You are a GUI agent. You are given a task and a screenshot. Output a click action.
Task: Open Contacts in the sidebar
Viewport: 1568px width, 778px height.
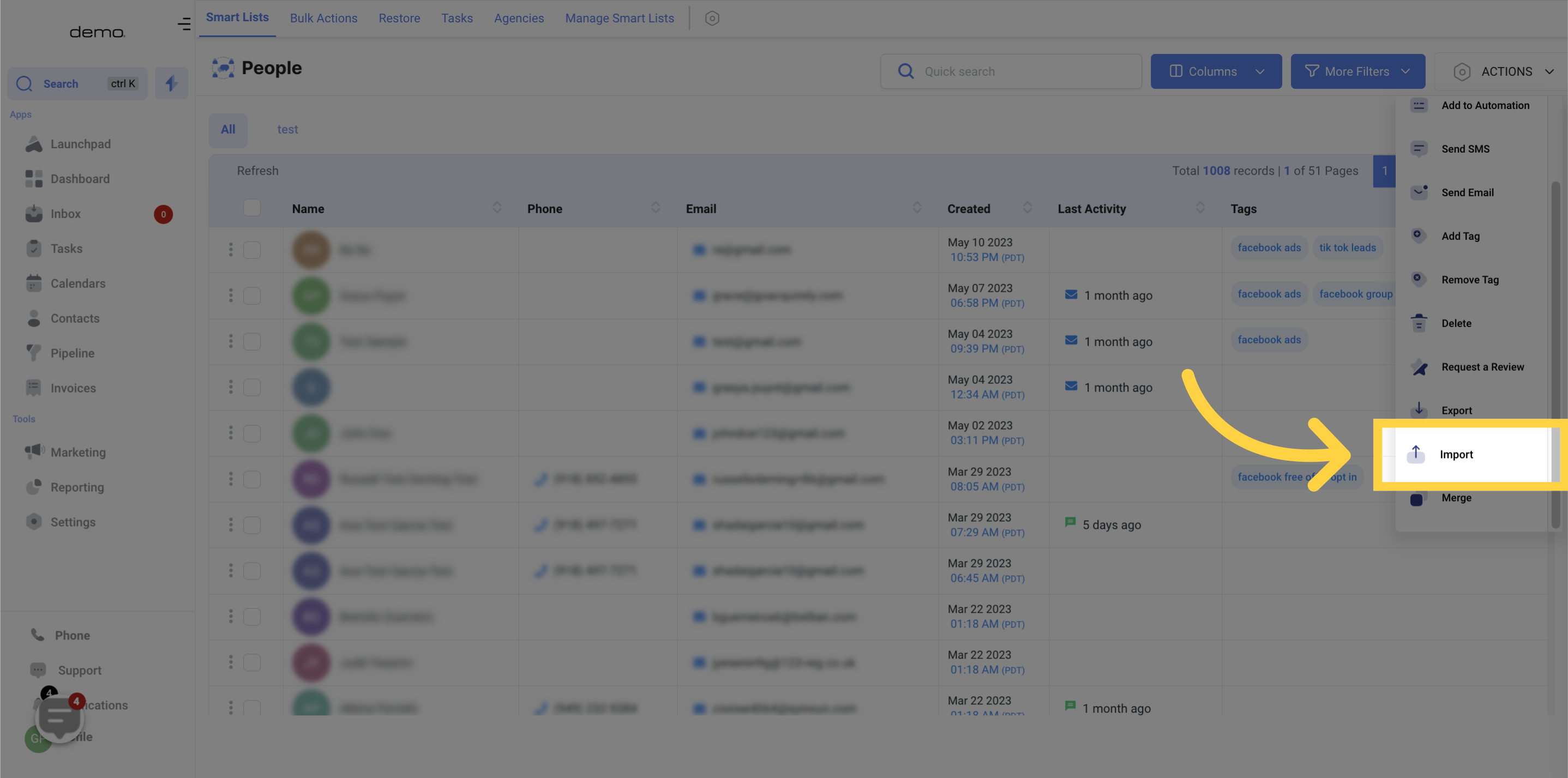63,319
